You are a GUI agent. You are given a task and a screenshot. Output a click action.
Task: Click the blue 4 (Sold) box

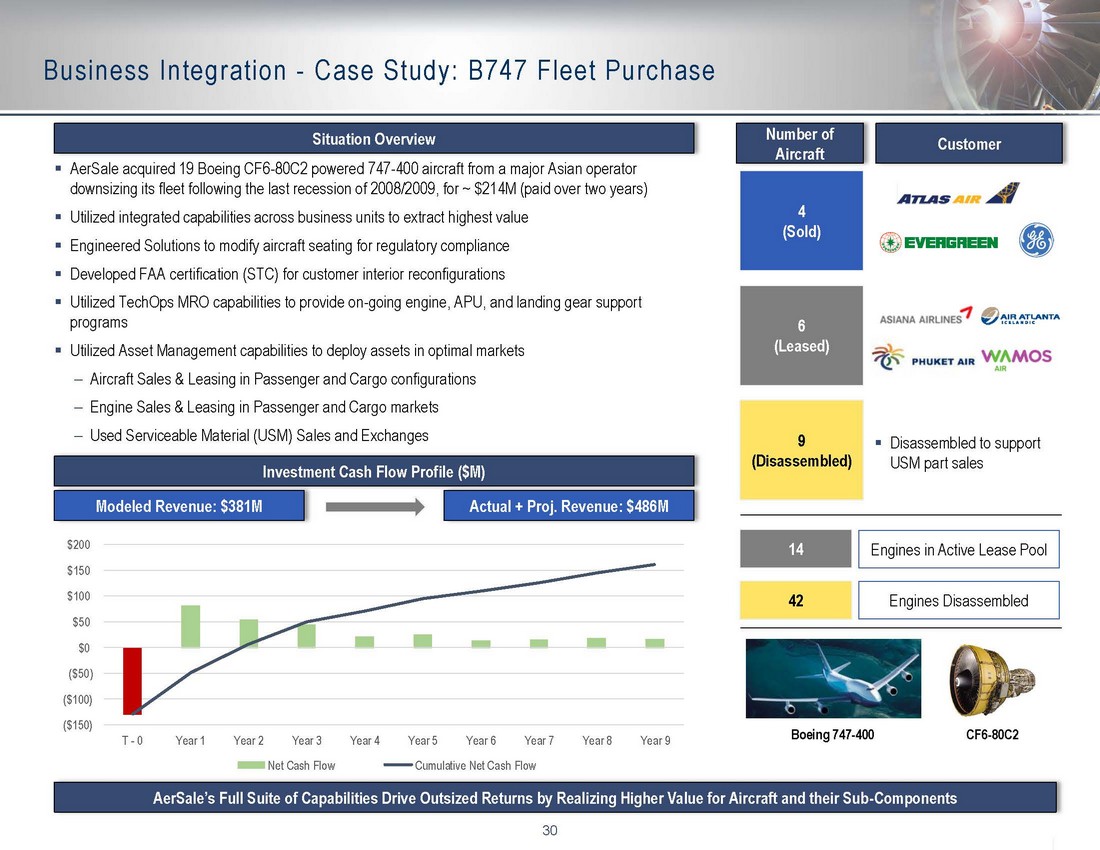pos(801,220)
